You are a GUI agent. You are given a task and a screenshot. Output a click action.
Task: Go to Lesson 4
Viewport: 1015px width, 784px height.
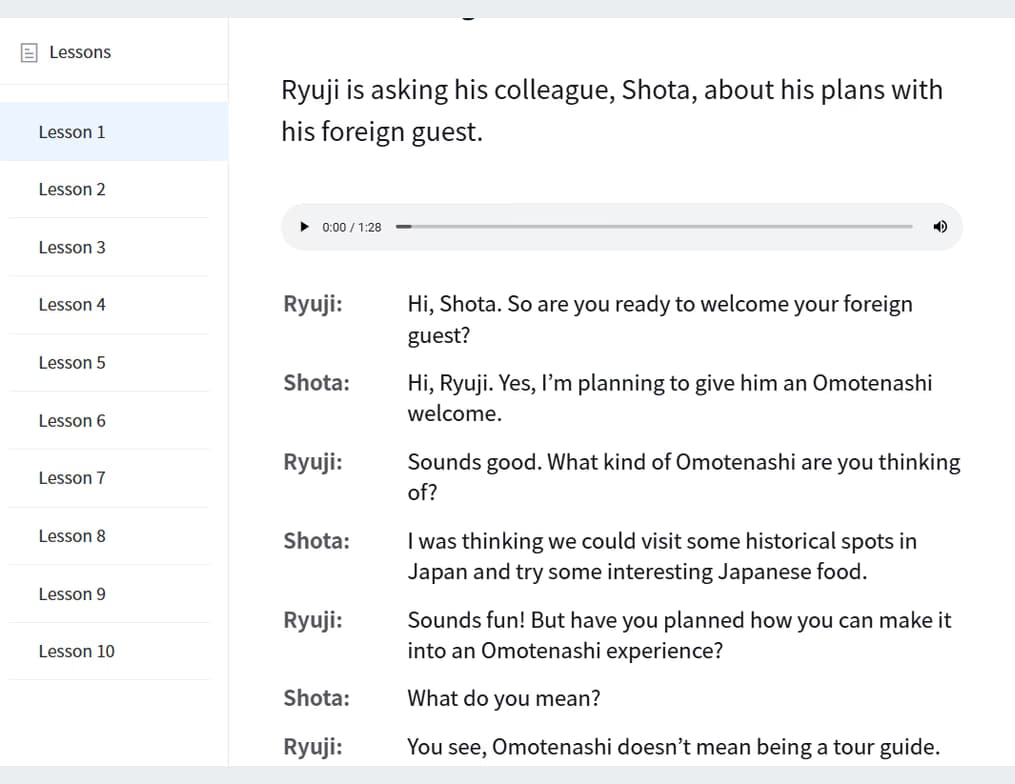click(x=72, y=305)
